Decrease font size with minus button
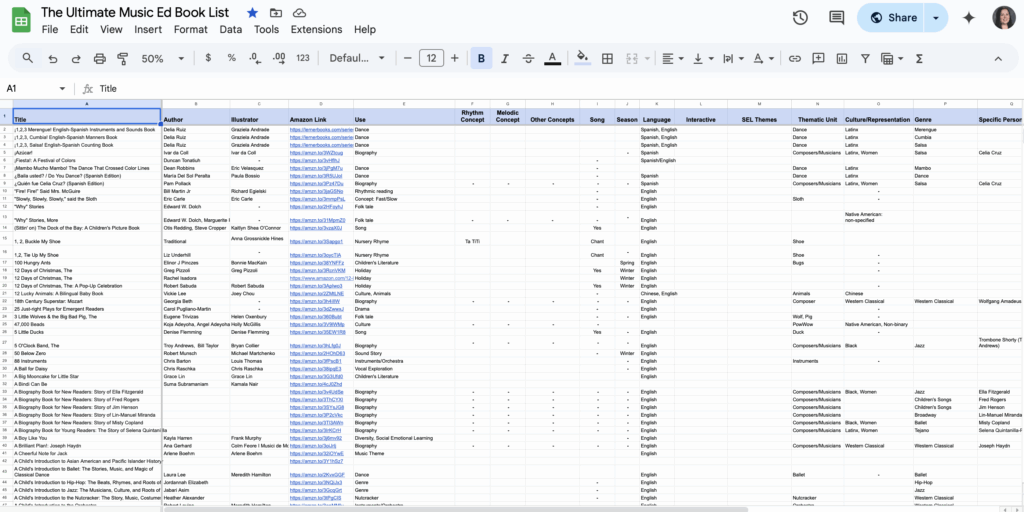The height and width of the screenshot is (512, 1024). (x=408, y=58)
